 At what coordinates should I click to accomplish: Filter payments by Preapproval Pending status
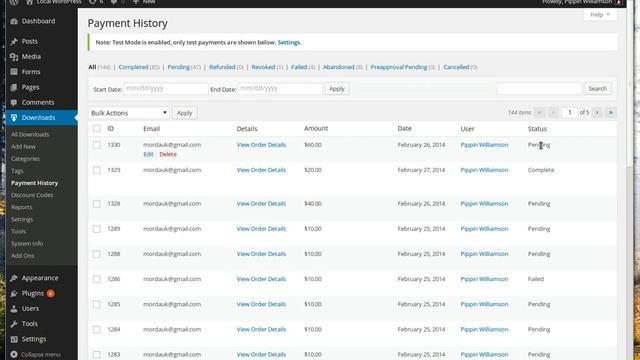coord(399,67)
